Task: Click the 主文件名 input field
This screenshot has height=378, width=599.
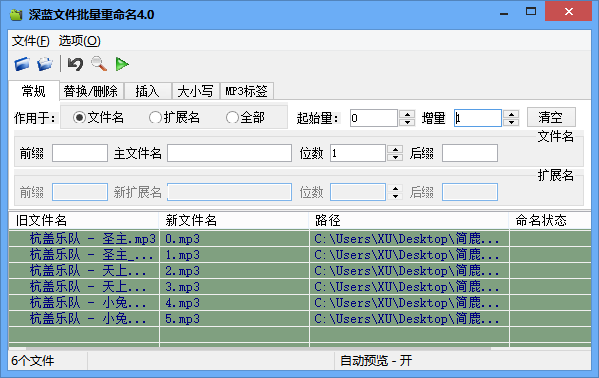Action: click(x=230, y=153)
